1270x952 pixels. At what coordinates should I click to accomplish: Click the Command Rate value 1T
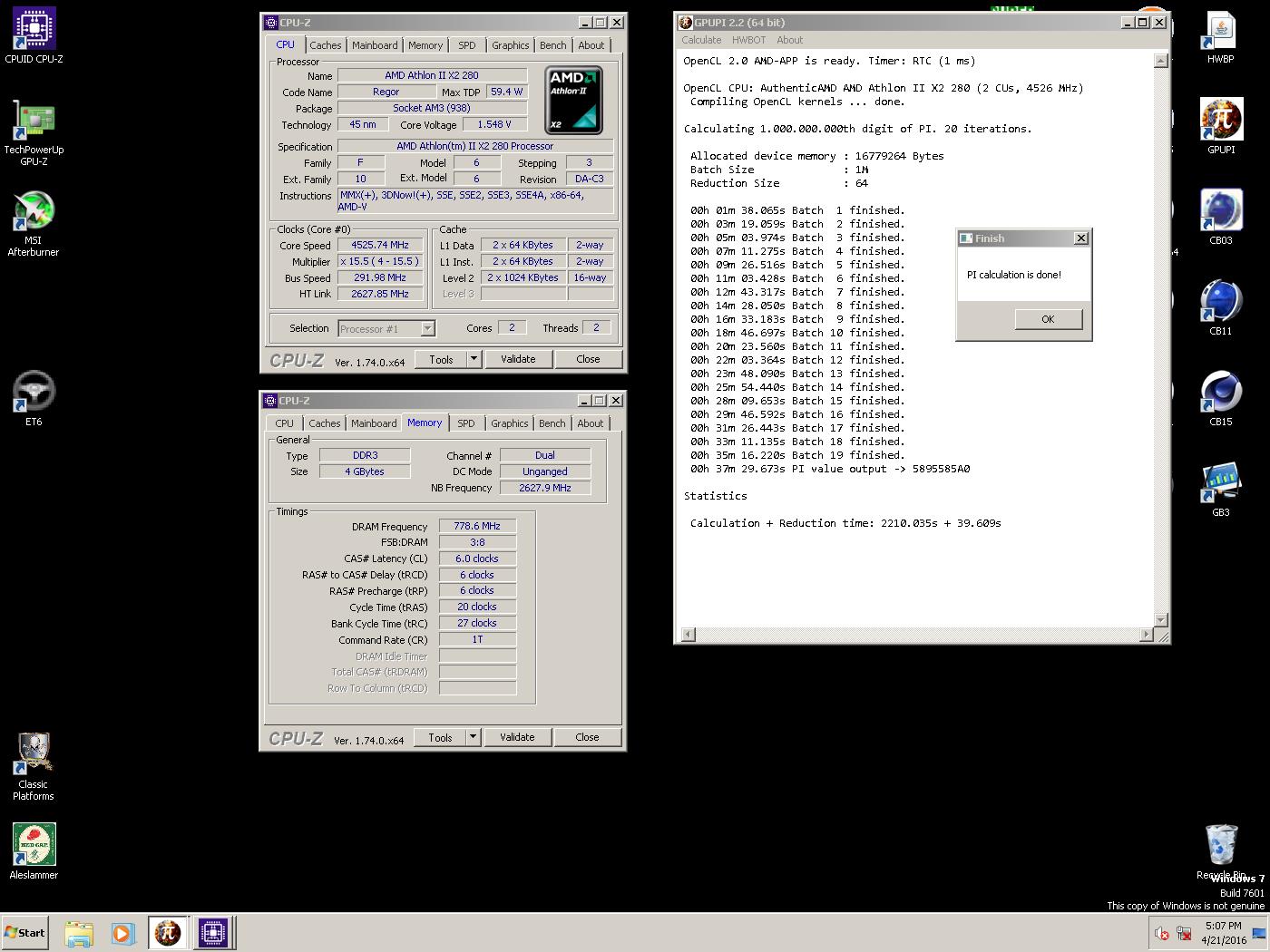pyautogui.click(x=477, y=639)
